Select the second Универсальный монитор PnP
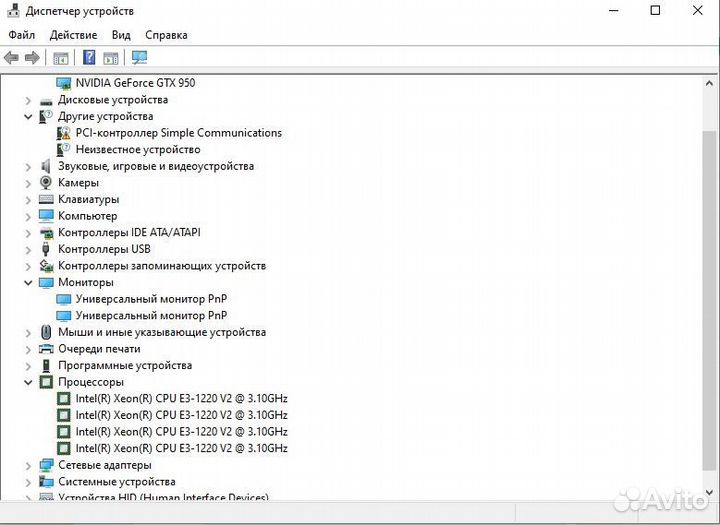Image resolution: width=720 pixels, height=525 pixels. (151, 316)
